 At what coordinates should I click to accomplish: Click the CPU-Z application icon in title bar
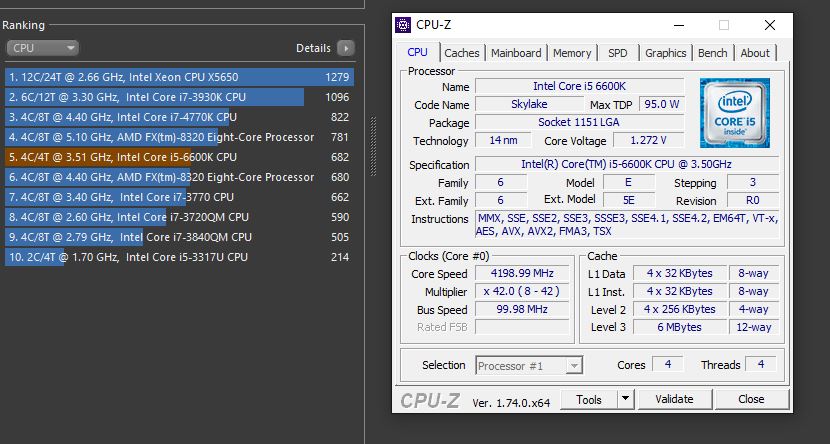coord(403,25)
